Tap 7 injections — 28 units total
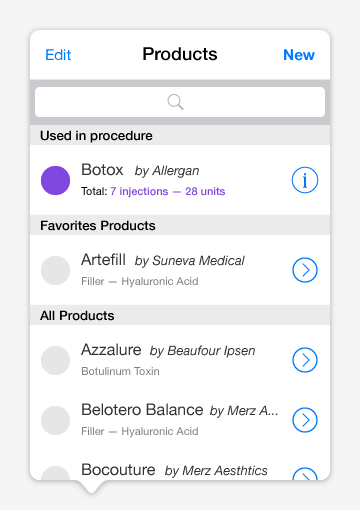This screenshot has height=510, width=360. (x=168, y=191)
